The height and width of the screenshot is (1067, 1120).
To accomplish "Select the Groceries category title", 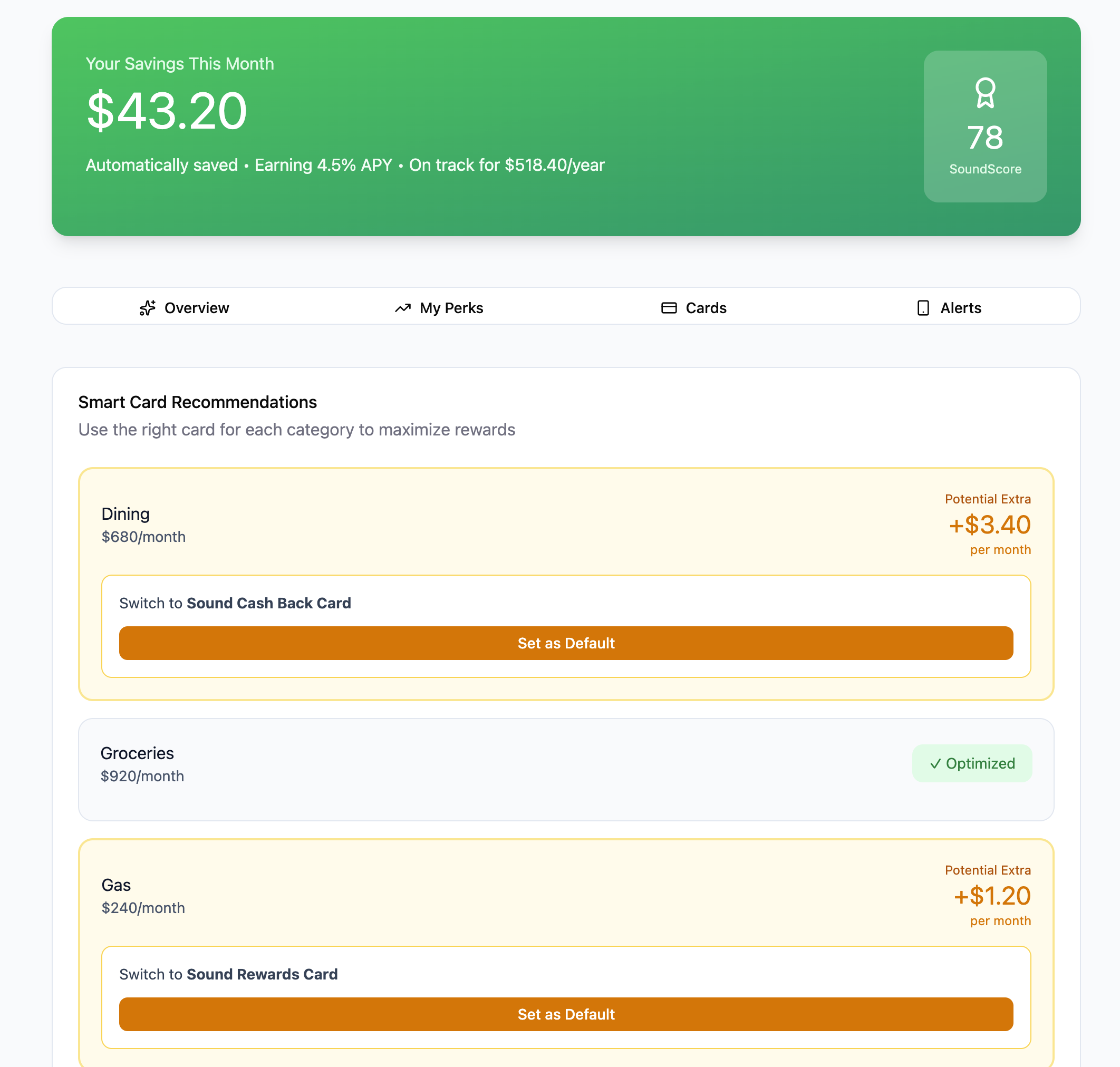I will [137, 753].
